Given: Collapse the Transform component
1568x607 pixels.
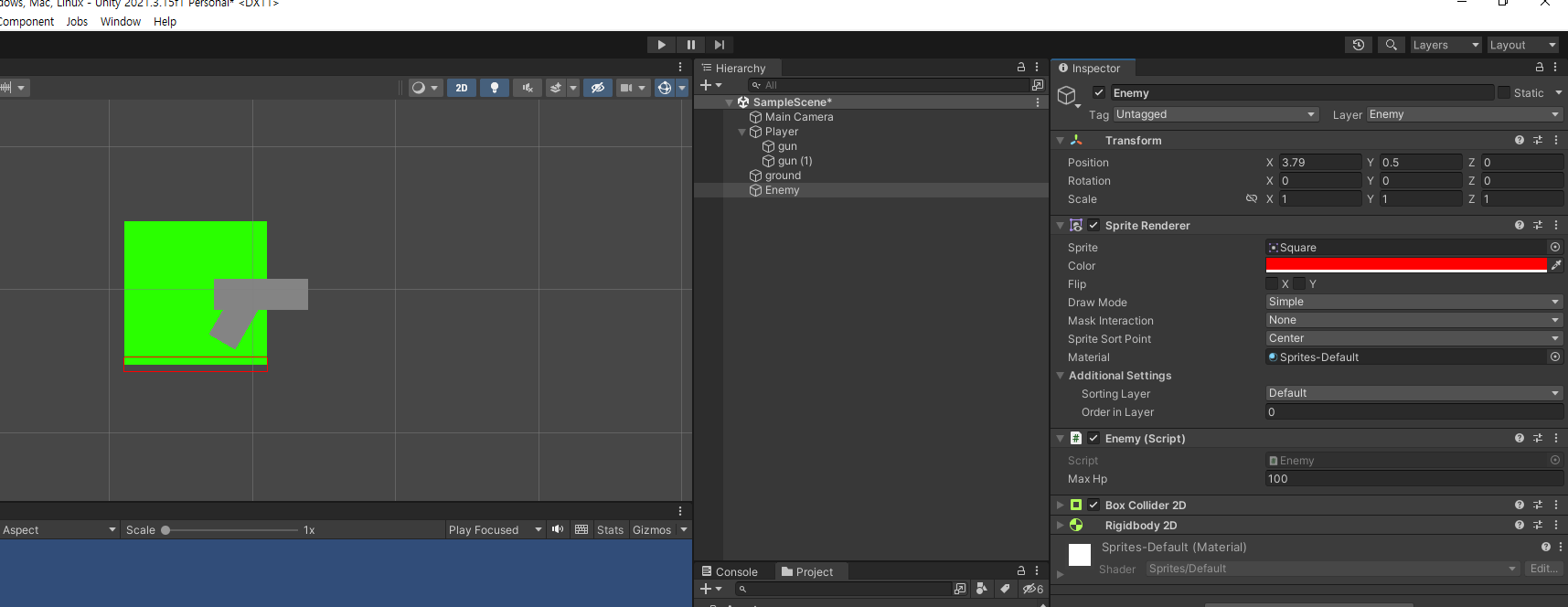Looking at the screenshot, I should (1061, 141).
